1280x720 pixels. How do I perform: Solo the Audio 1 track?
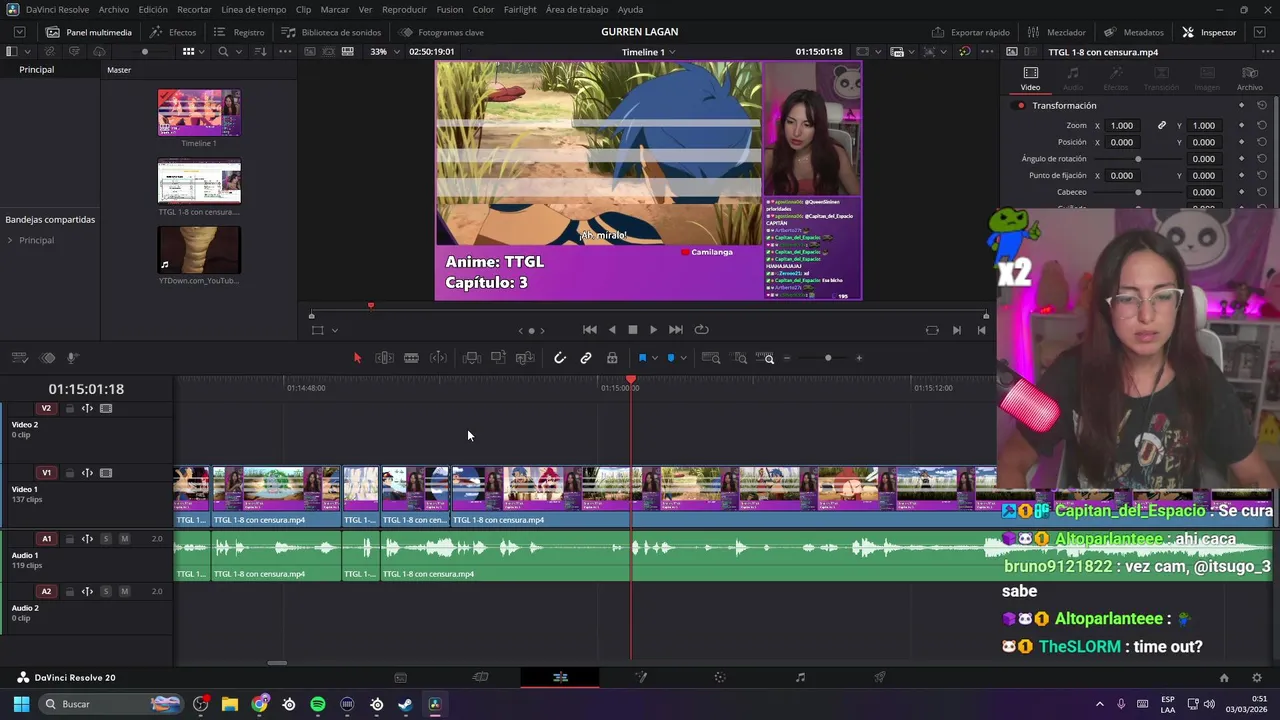(106, 539)
